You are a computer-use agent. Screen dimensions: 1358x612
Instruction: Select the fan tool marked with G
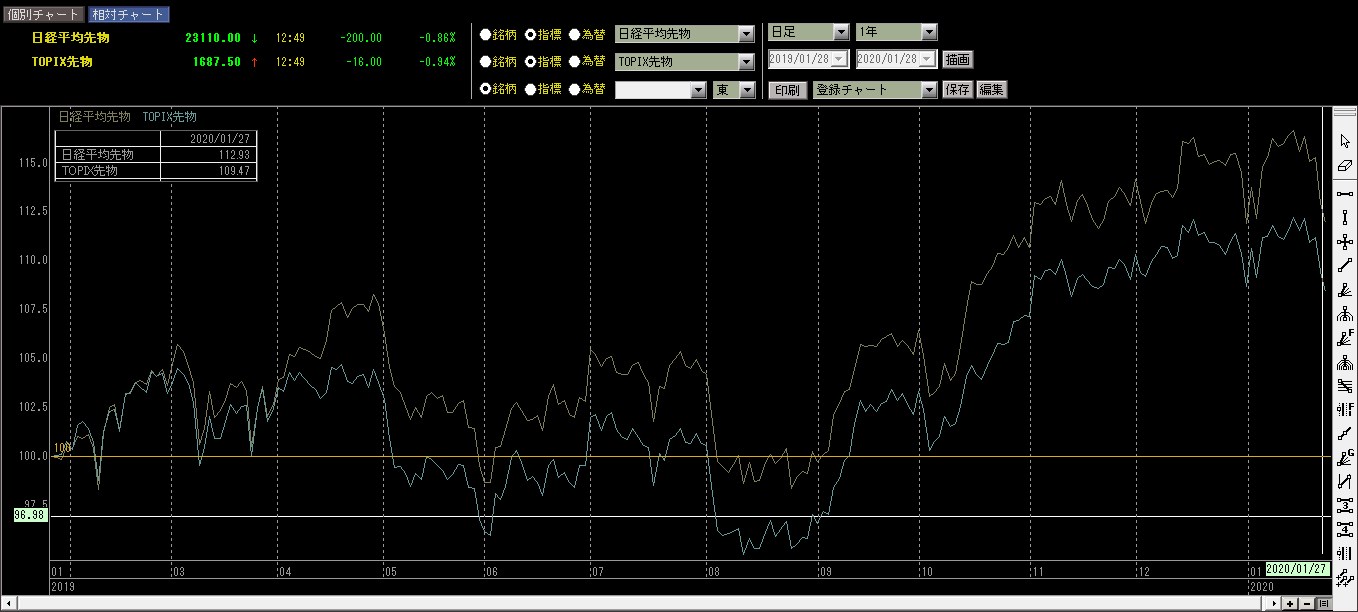[x=1345, y=457]
